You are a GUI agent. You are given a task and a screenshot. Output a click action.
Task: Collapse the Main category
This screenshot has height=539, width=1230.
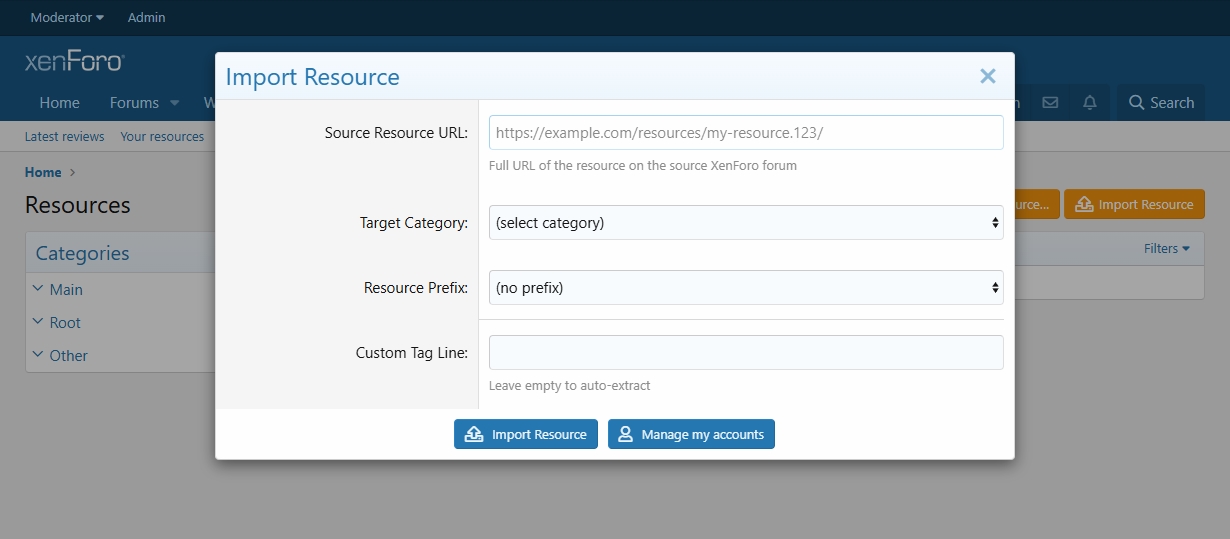coord(38,288)
